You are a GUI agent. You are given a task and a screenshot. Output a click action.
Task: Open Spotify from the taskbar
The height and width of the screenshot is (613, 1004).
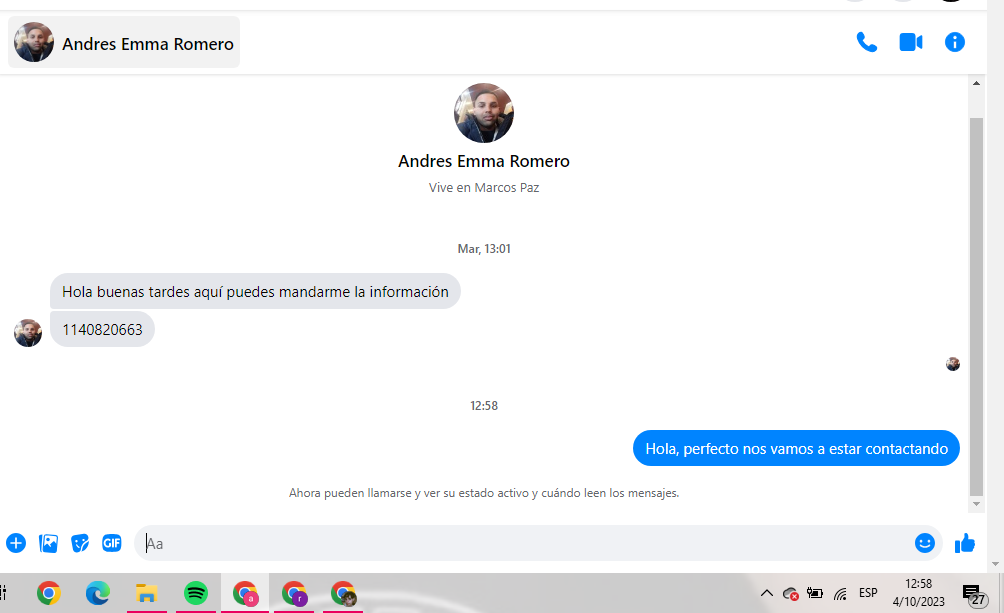point(196,593)
